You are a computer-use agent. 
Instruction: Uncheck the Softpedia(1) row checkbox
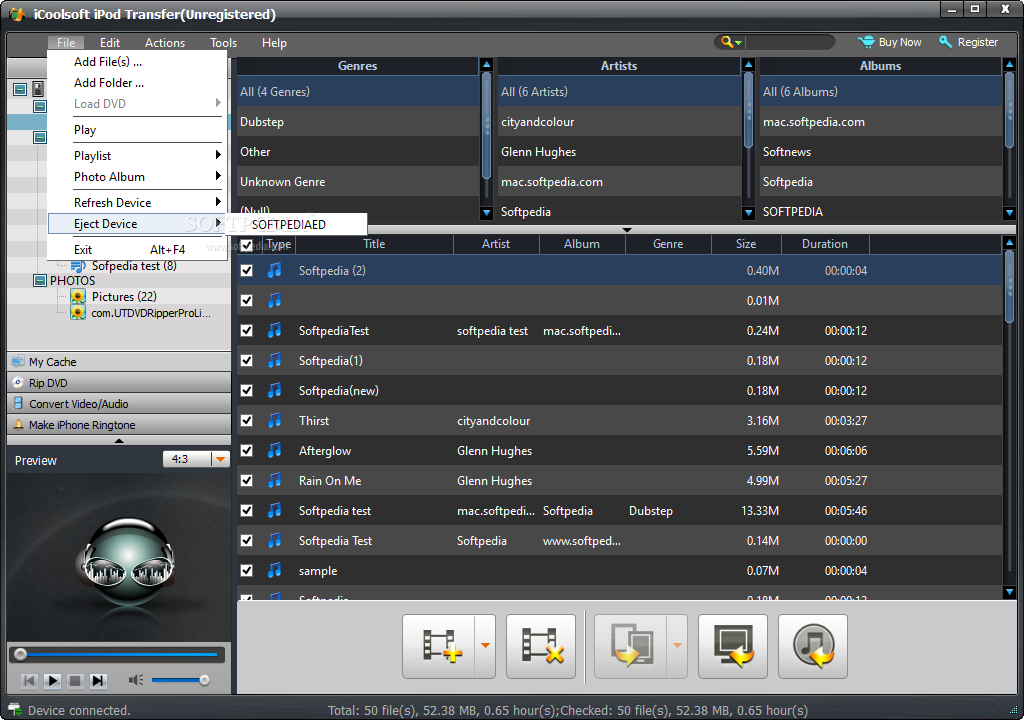coord(247,361)
